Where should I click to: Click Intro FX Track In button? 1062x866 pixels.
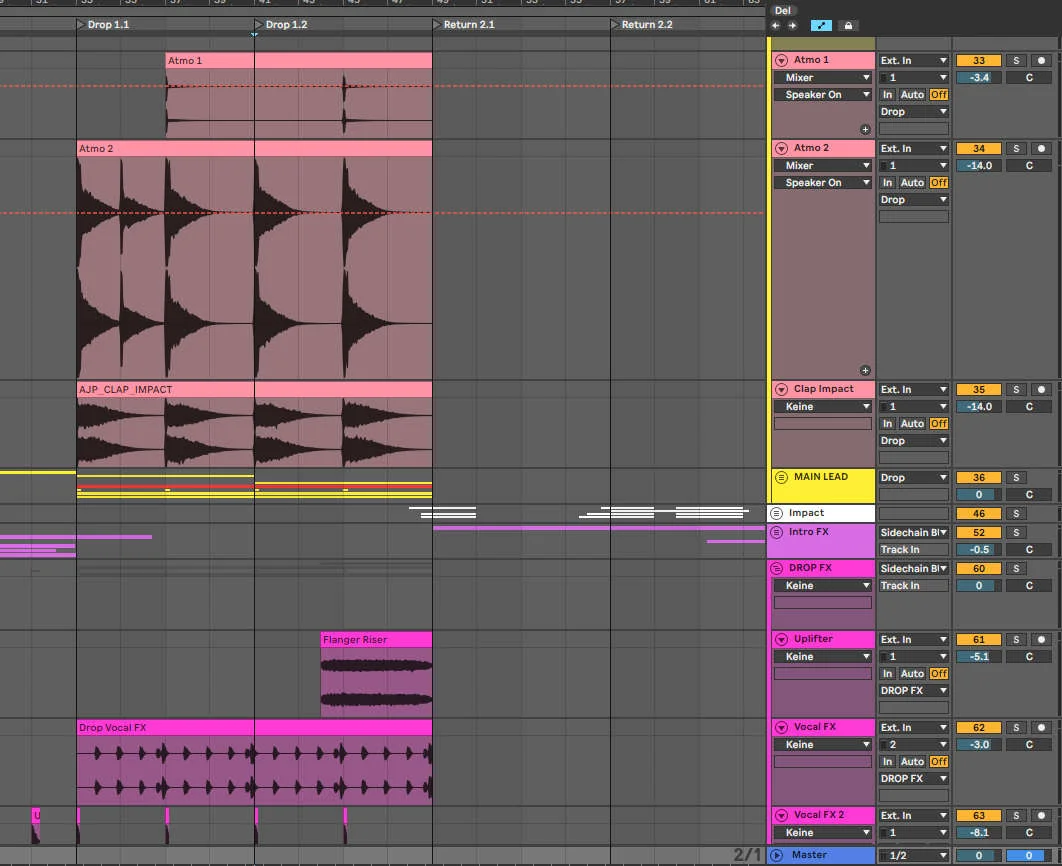coord(914,550)
